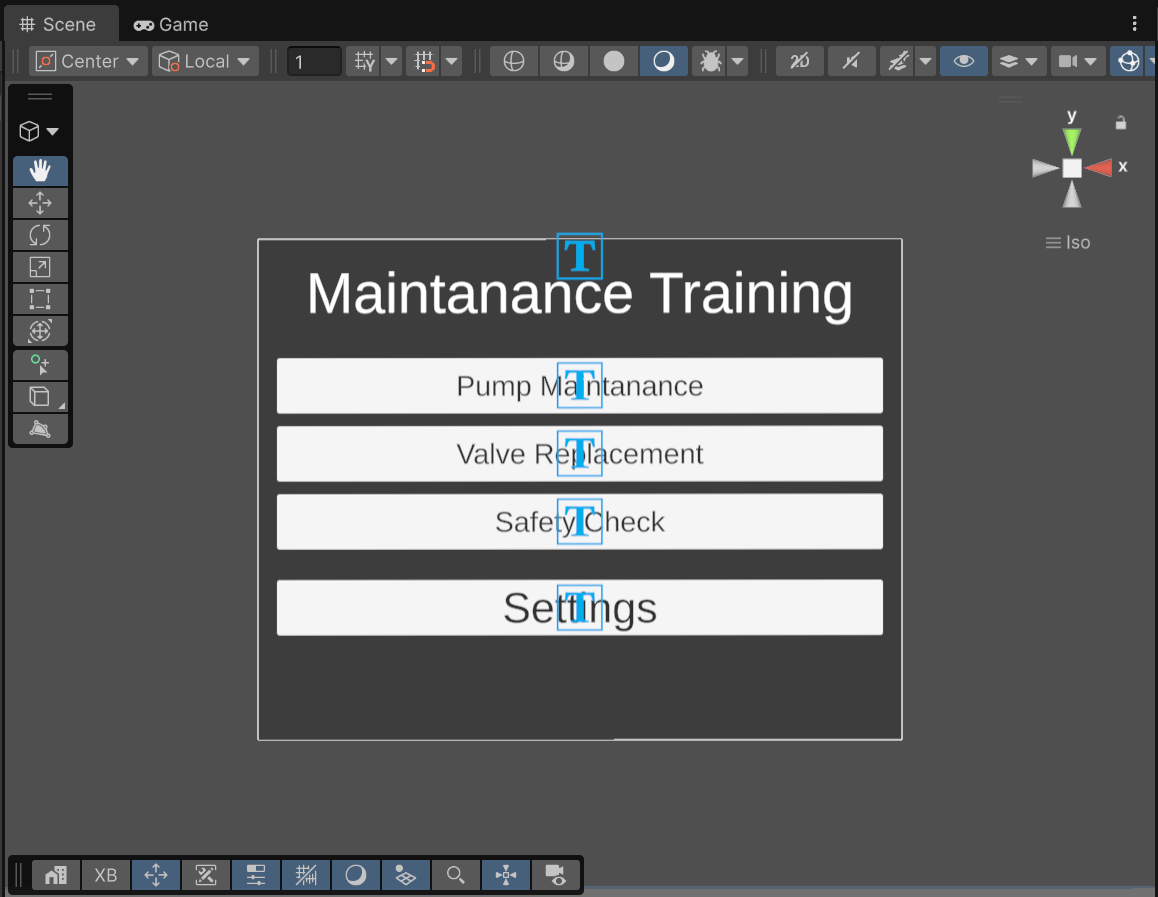1158x897 pixels.
Task: Select the highlighted Shaded draw mode
Action: [x=664, y=61]
